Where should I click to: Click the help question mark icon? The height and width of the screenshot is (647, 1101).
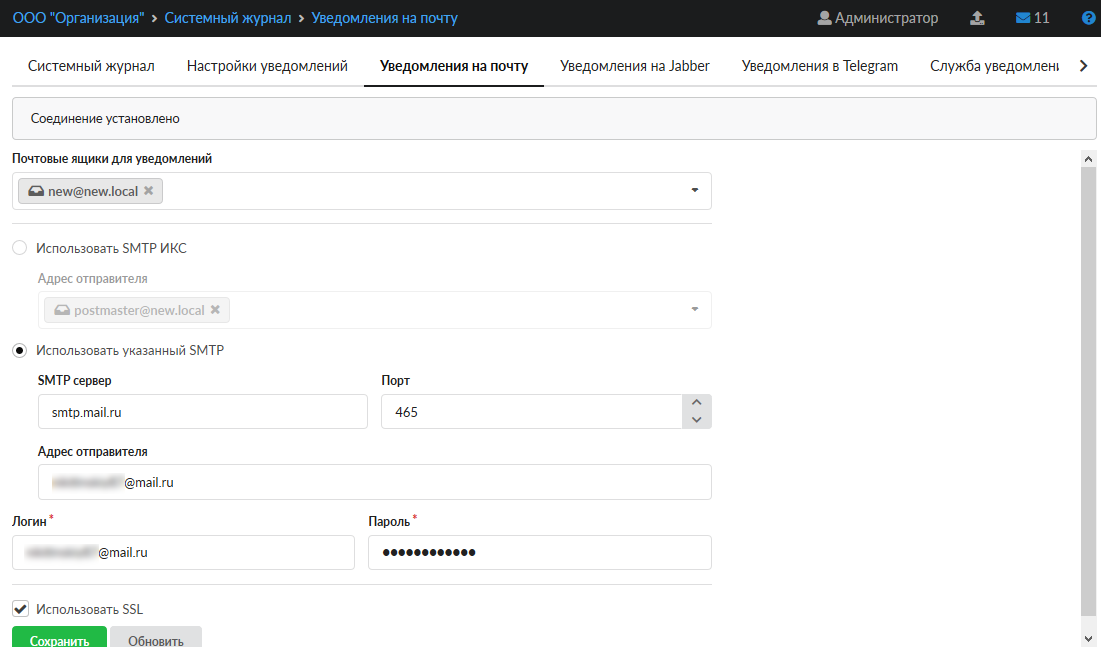[x=1089, y=18]
